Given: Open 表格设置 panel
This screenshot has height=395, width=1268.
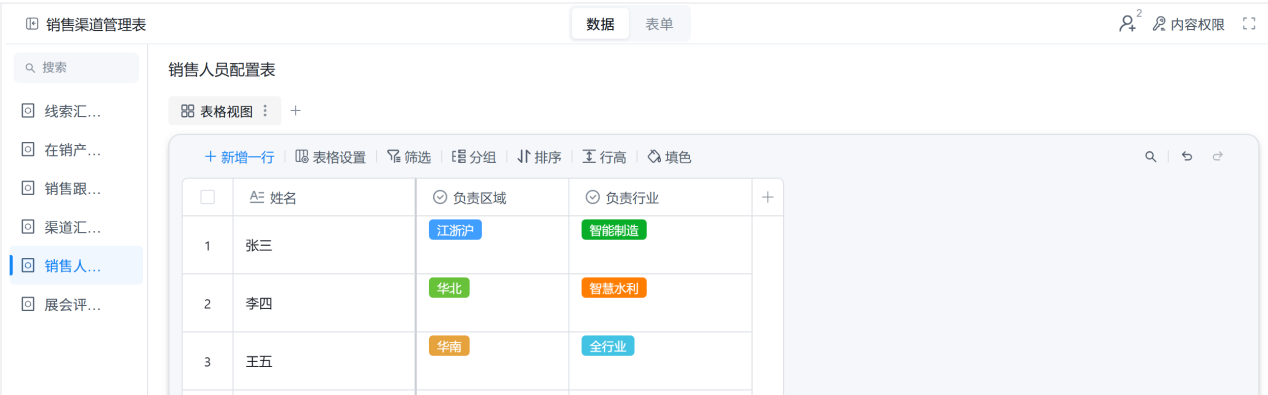Looking at the screenshot, I should pos(330,157).
